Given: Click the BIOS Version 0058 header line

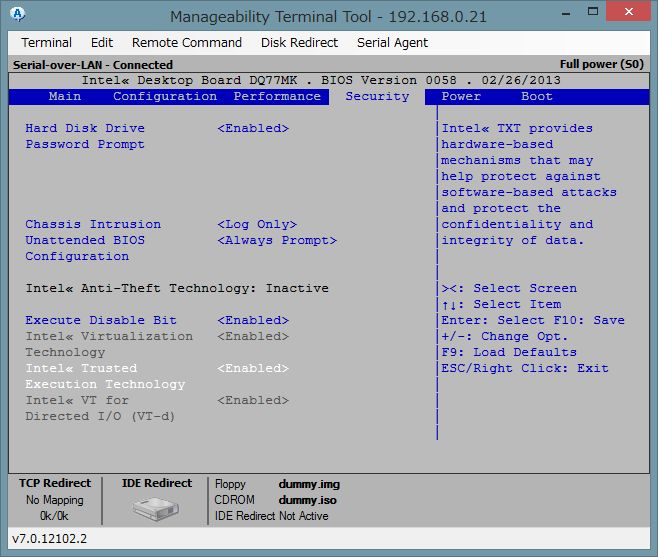Looking at the screenshot, I should [x=321, y=80].
